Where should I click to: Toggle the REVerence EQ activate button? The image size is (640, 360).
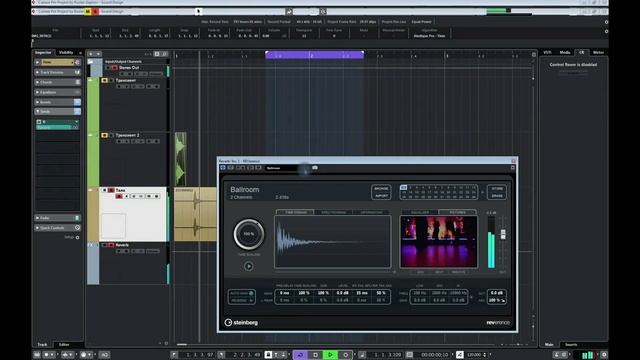pos(471,297)
